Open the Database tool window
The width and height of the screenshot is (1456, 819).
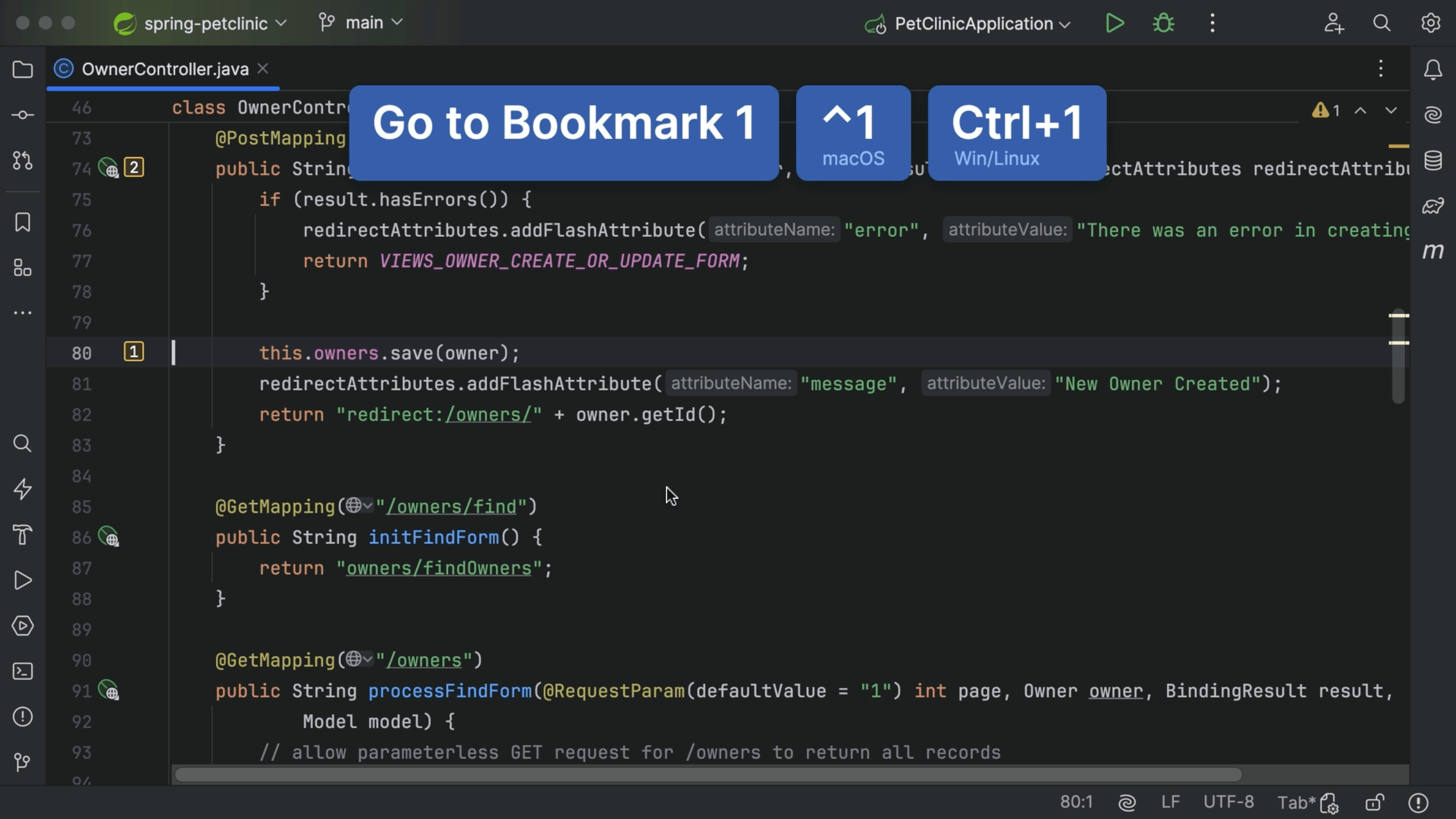1433,160
